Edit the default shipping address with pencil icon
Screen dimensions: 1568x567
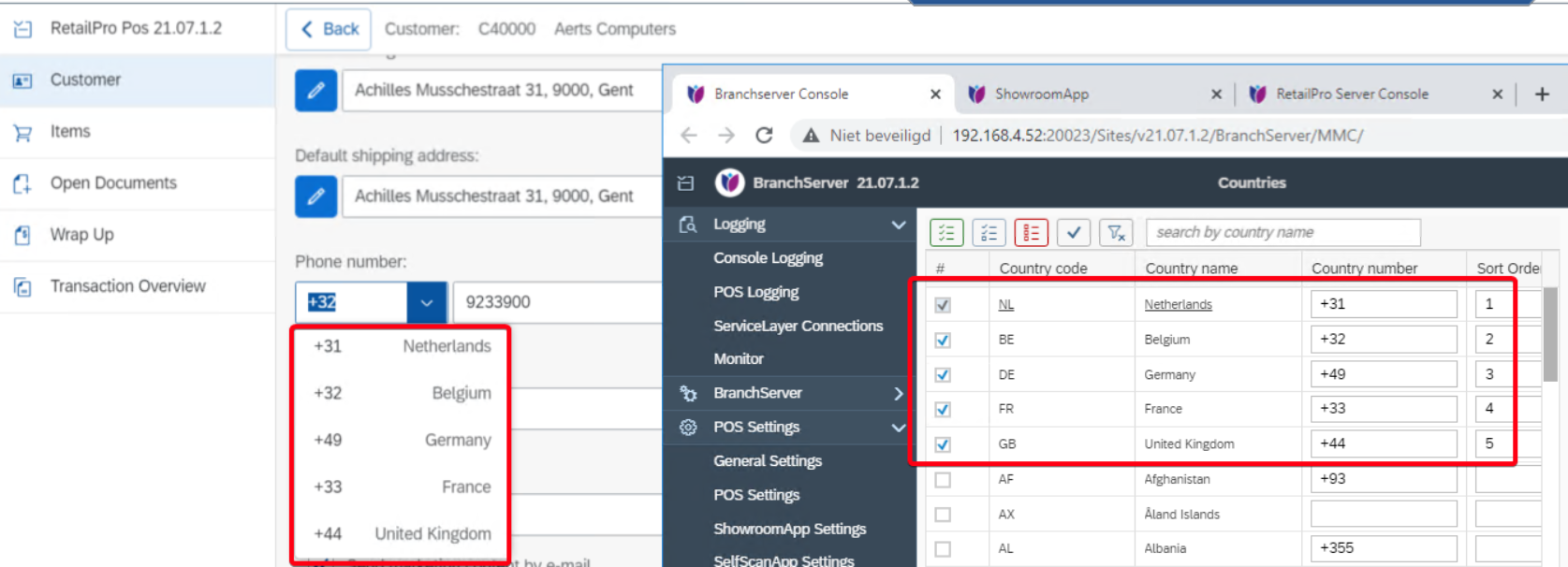(x=315, y=196)
